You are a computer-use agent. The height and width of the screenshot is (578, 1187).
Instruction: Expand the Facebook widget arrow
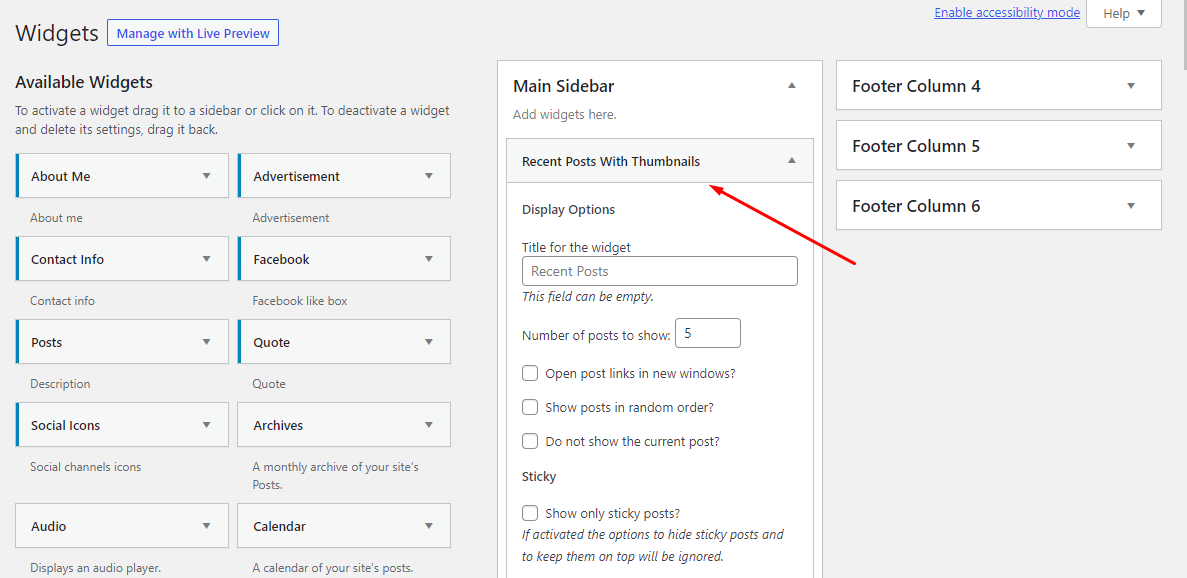point(429,259)
